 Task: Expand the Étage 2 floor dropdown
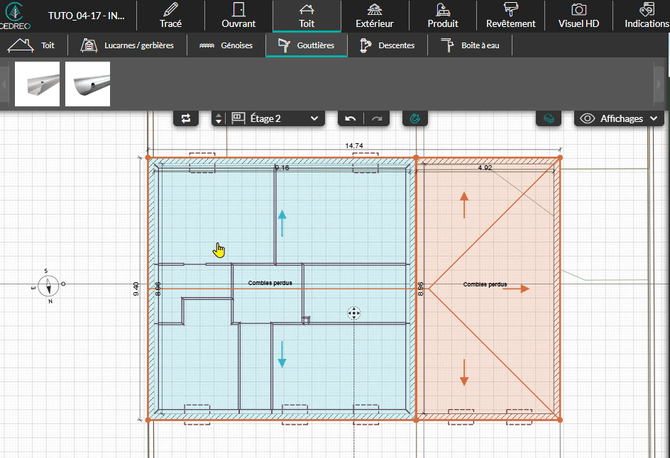277,118
